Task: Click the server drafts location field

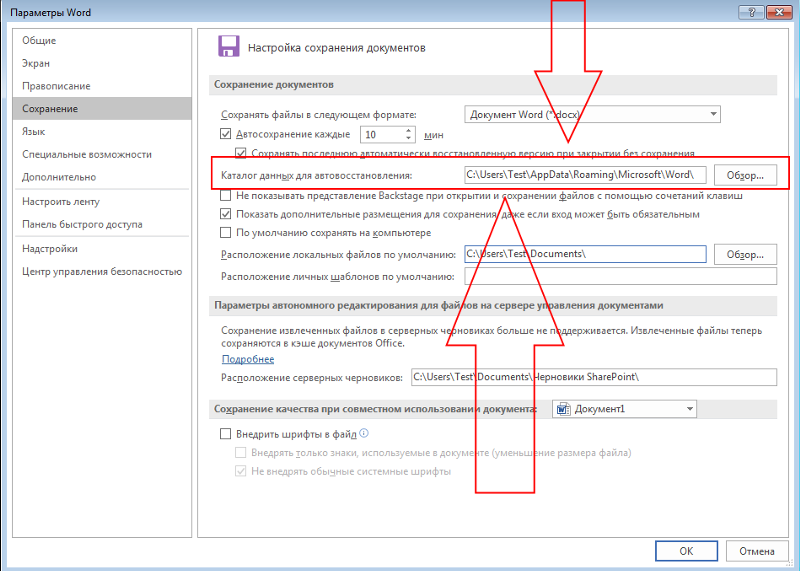Action: 594,377
